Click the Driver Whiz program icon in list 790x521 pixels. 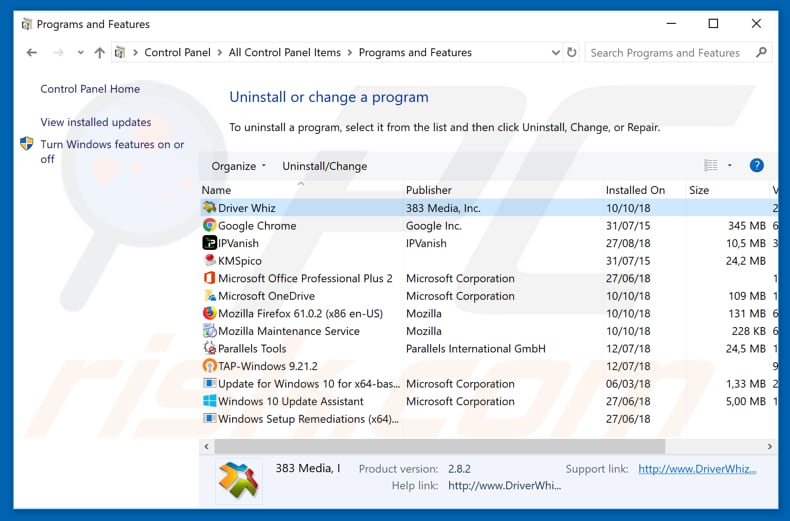coord(209,207)
